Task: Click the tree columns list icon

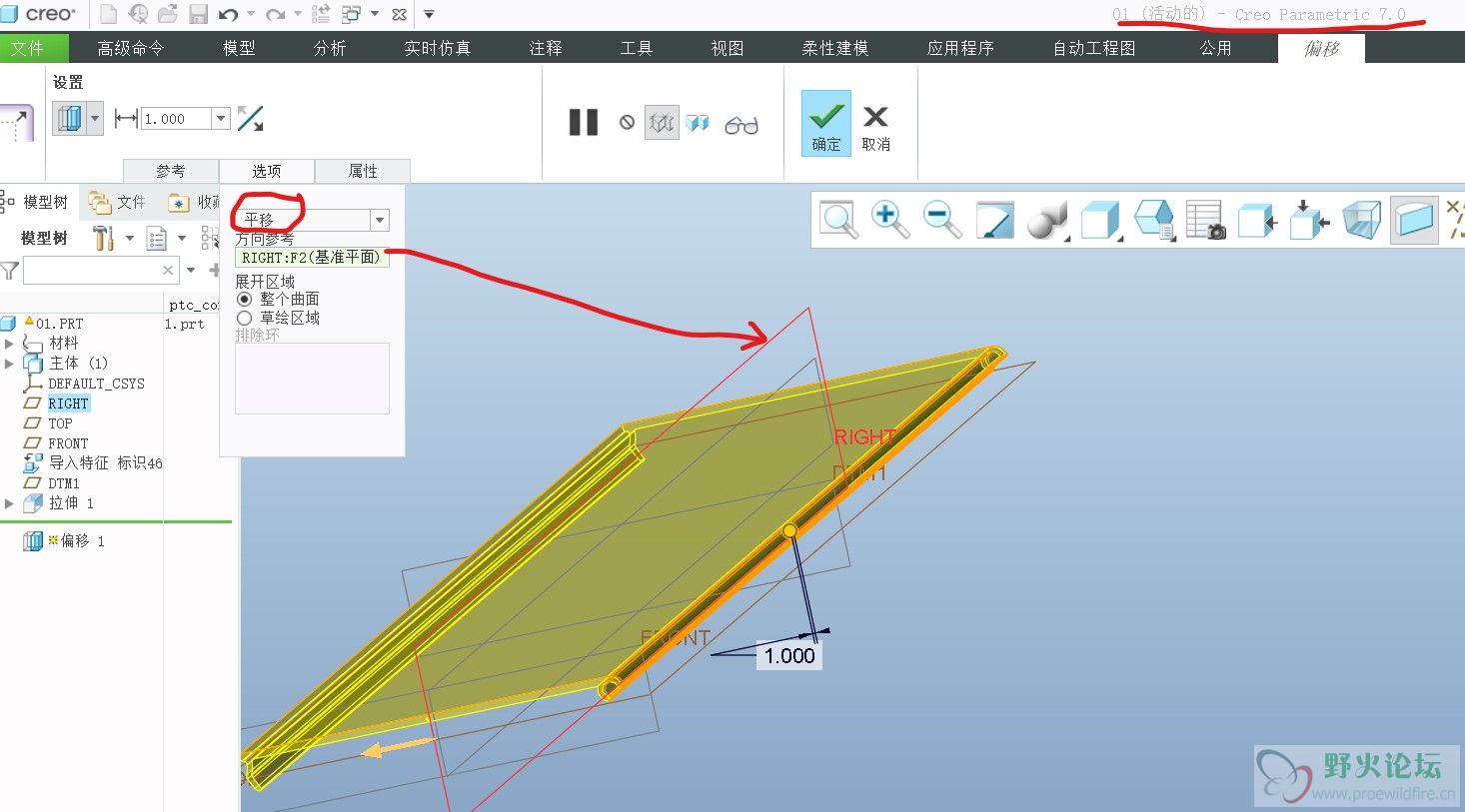Action: pos(157,238)
